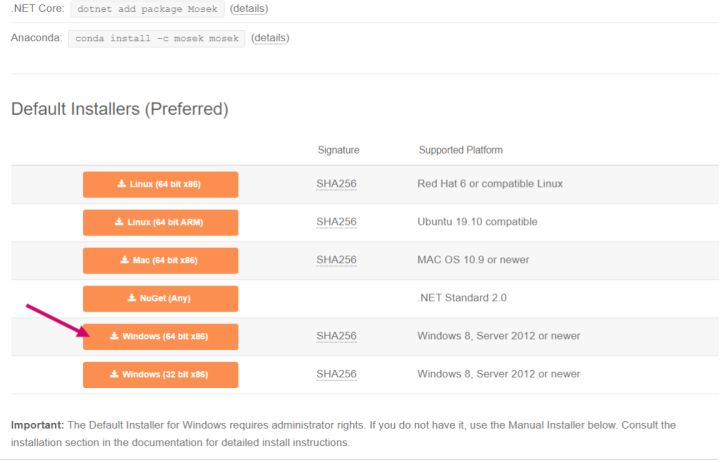
Task: Download the Windows (32 bit x86) installer
Action: click(160, 375)
